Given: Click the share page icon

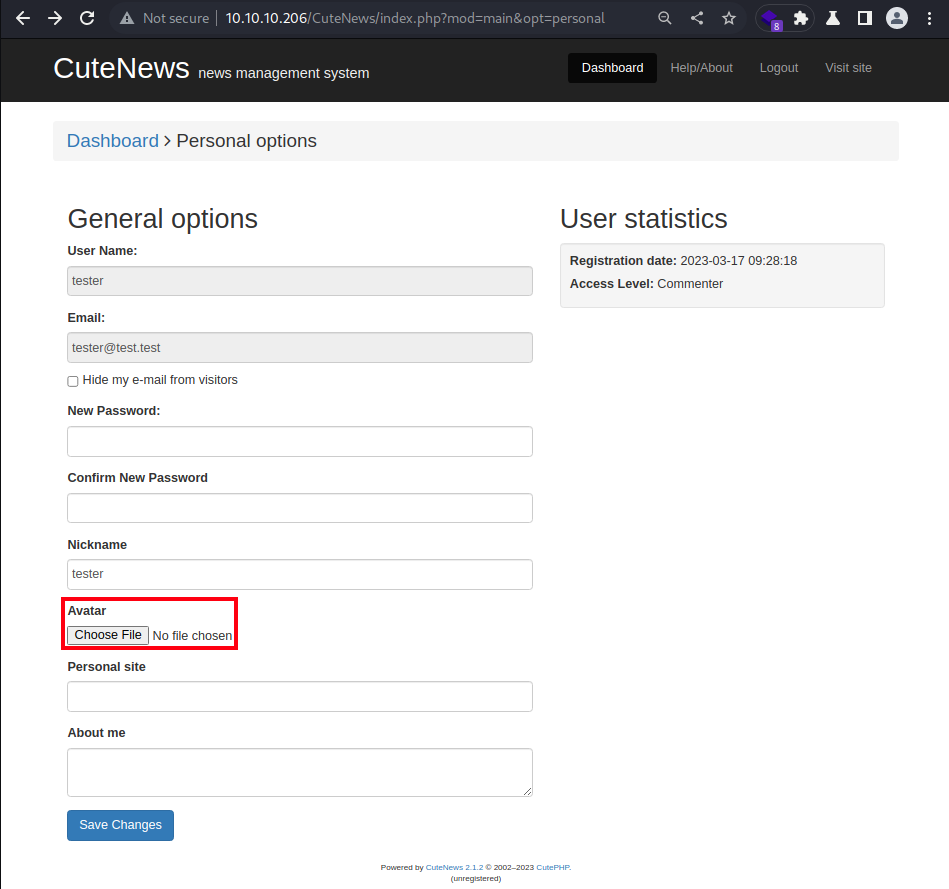Looking at the screenshot, I should (x=697, y=18).
